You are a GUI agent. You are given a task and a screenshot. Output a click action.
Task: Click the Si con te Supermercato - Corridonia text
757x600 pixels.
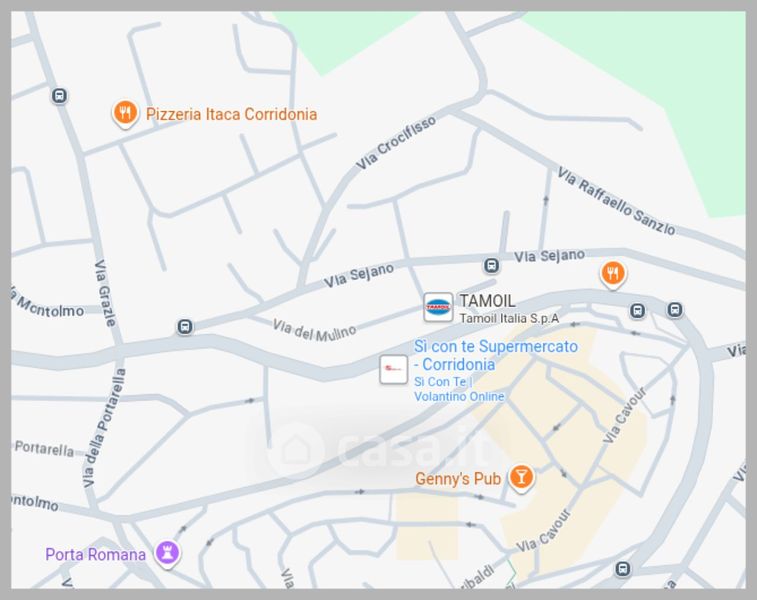[x=496, y=355]
